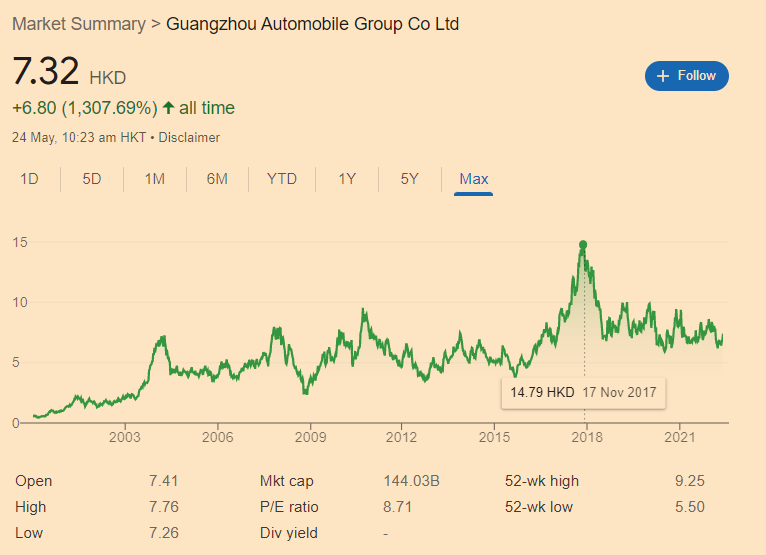Open the Market Summary link
Viewport: 766px width, 555px height.
79,24
